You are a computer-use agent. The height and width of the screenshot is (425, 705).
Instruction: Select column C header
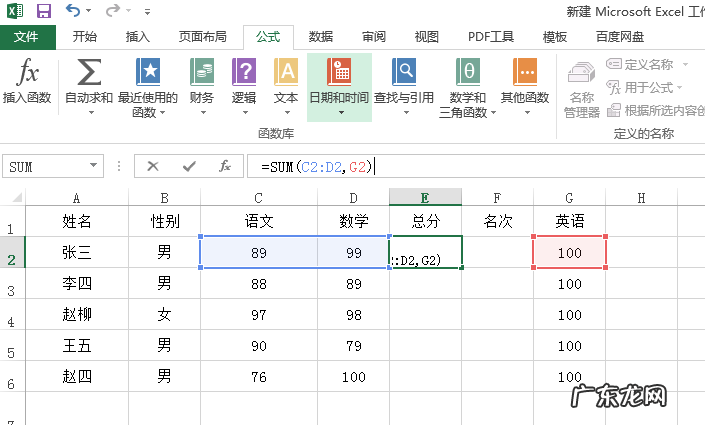pyautogui.click(x=259, y=198)
